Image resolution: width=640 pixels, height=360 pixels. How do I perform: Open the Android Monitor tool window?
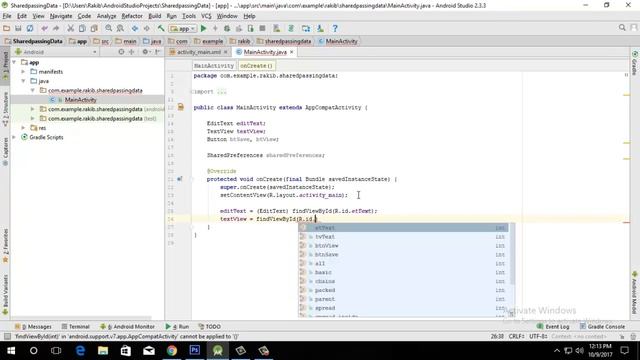coord(127,327)
